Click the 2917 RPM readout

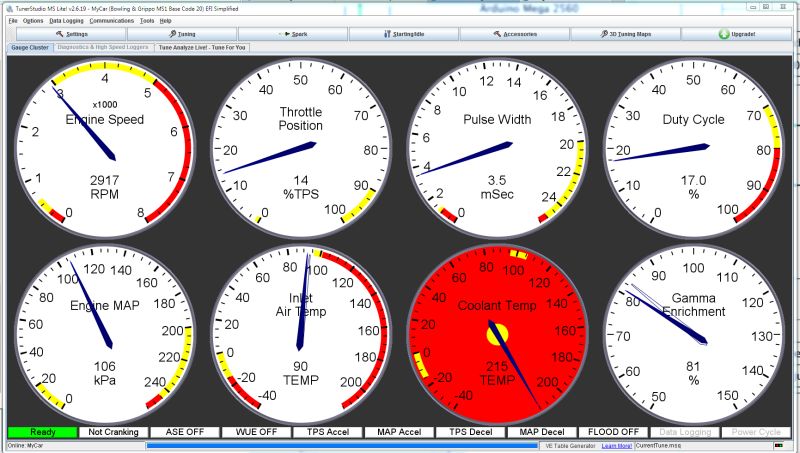[105, 187]
